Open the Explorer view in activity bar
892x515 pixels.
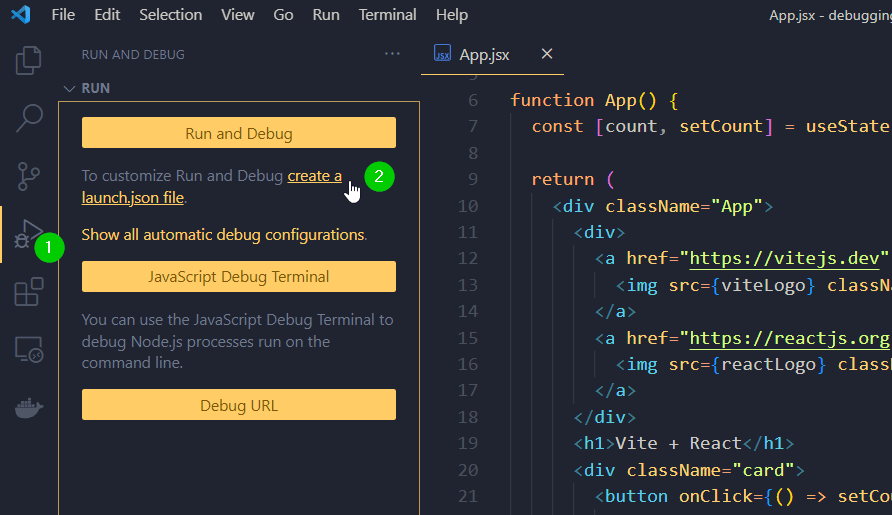[28, 60]
